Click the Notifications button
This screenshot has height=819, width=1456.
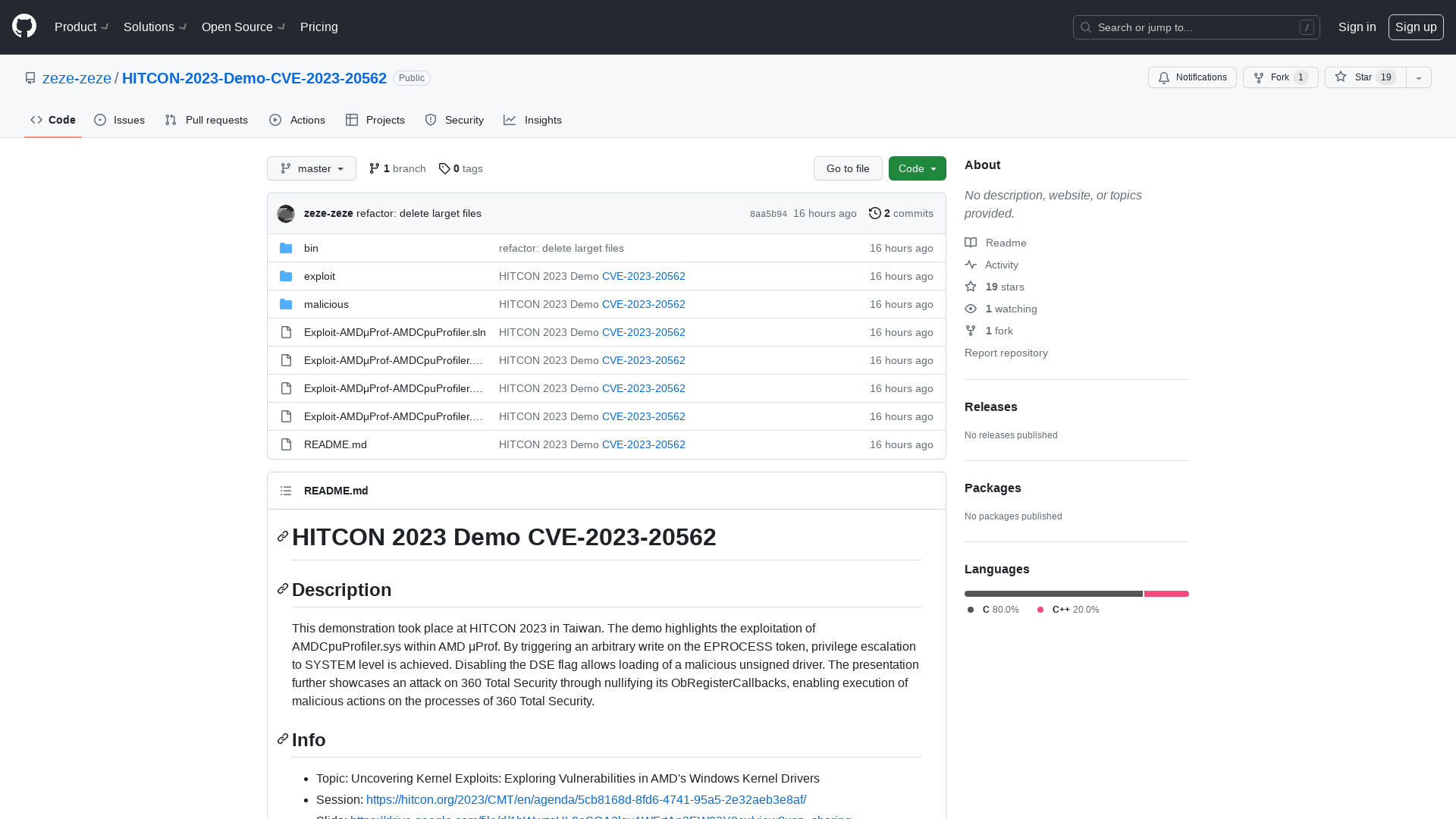pos(1192,77)
